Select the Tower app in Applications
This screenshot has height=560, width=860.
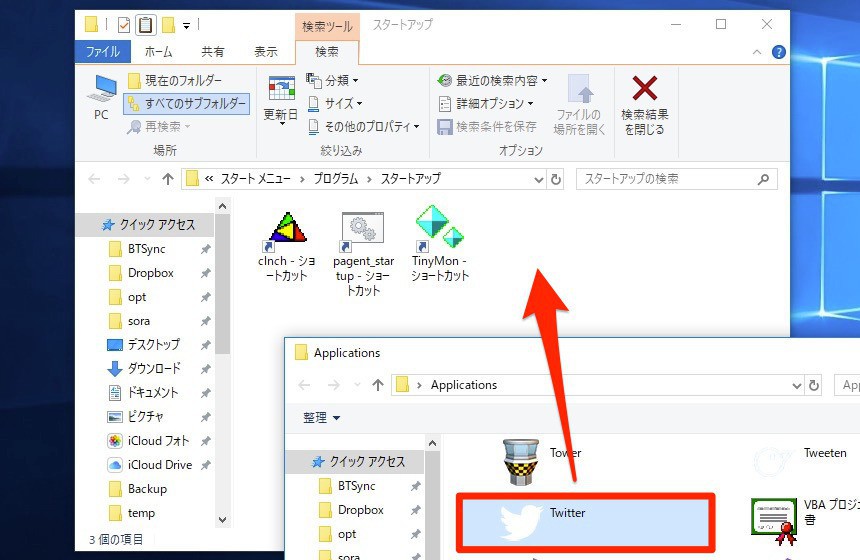tap(541, 461)
